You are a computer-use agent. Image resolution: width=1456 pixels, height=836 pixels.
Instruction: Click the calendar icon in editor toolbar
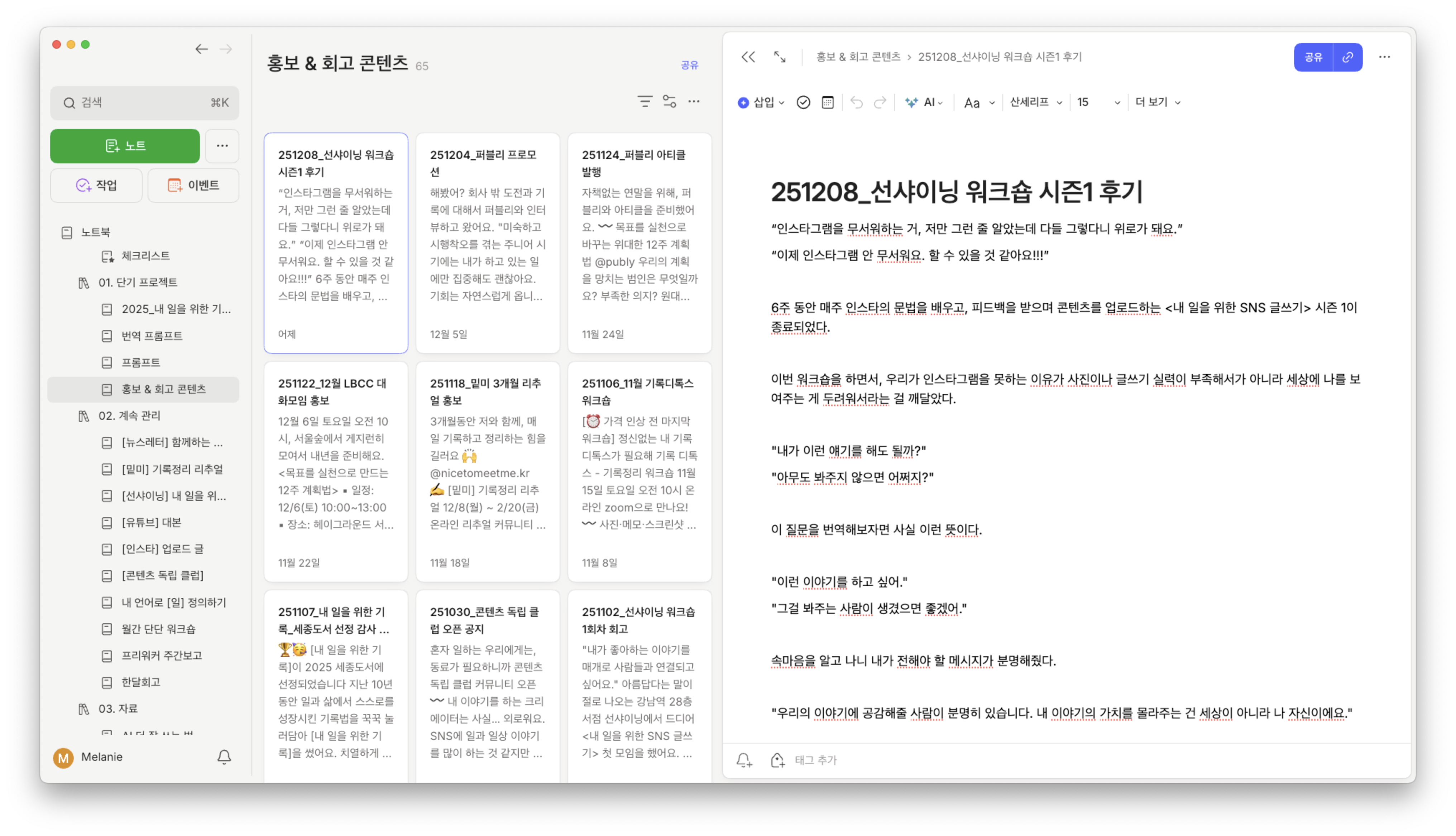pos(827,102)
